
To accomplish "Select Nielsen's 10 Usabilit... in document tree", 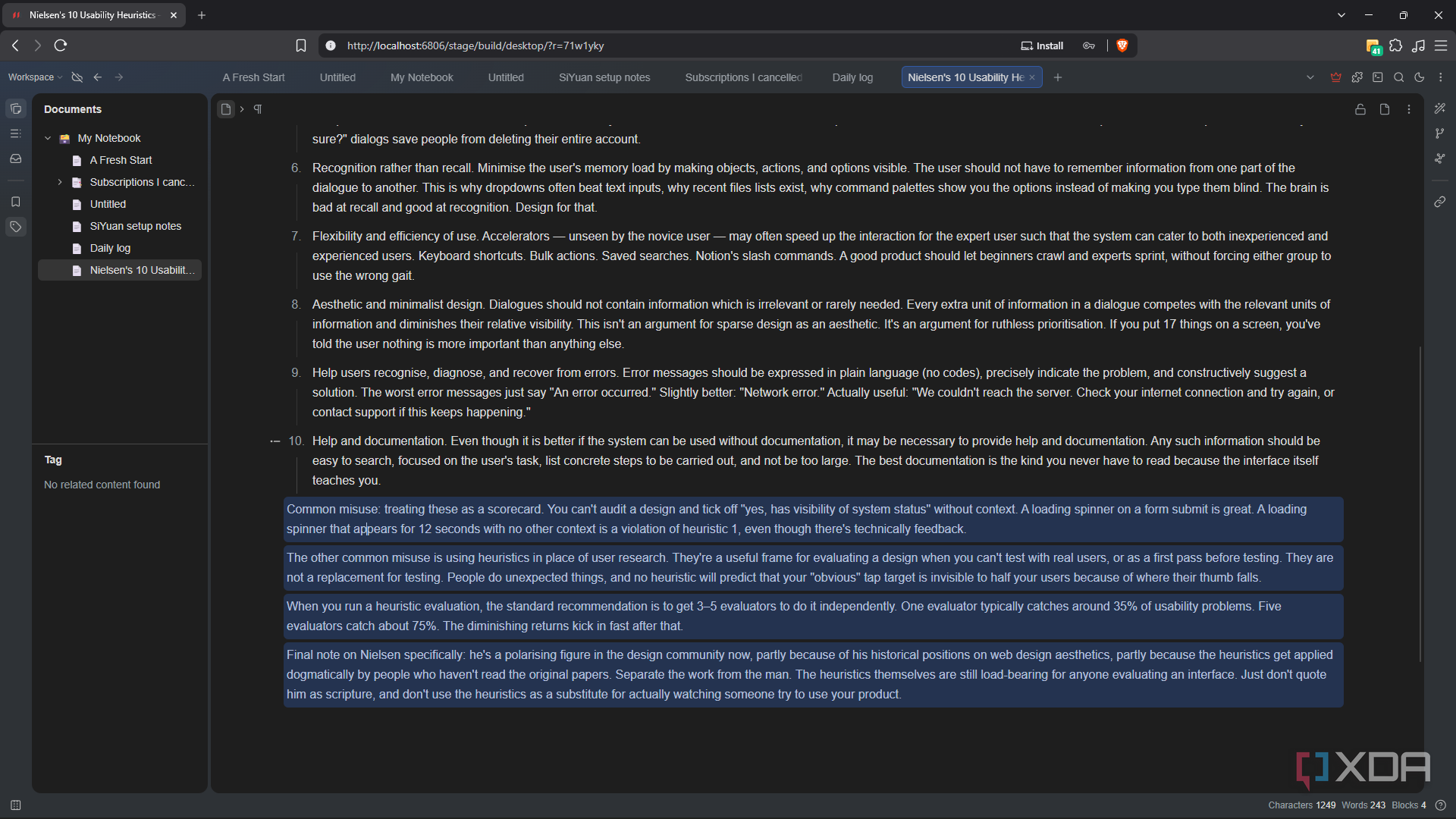I will [x=121, y=270].
